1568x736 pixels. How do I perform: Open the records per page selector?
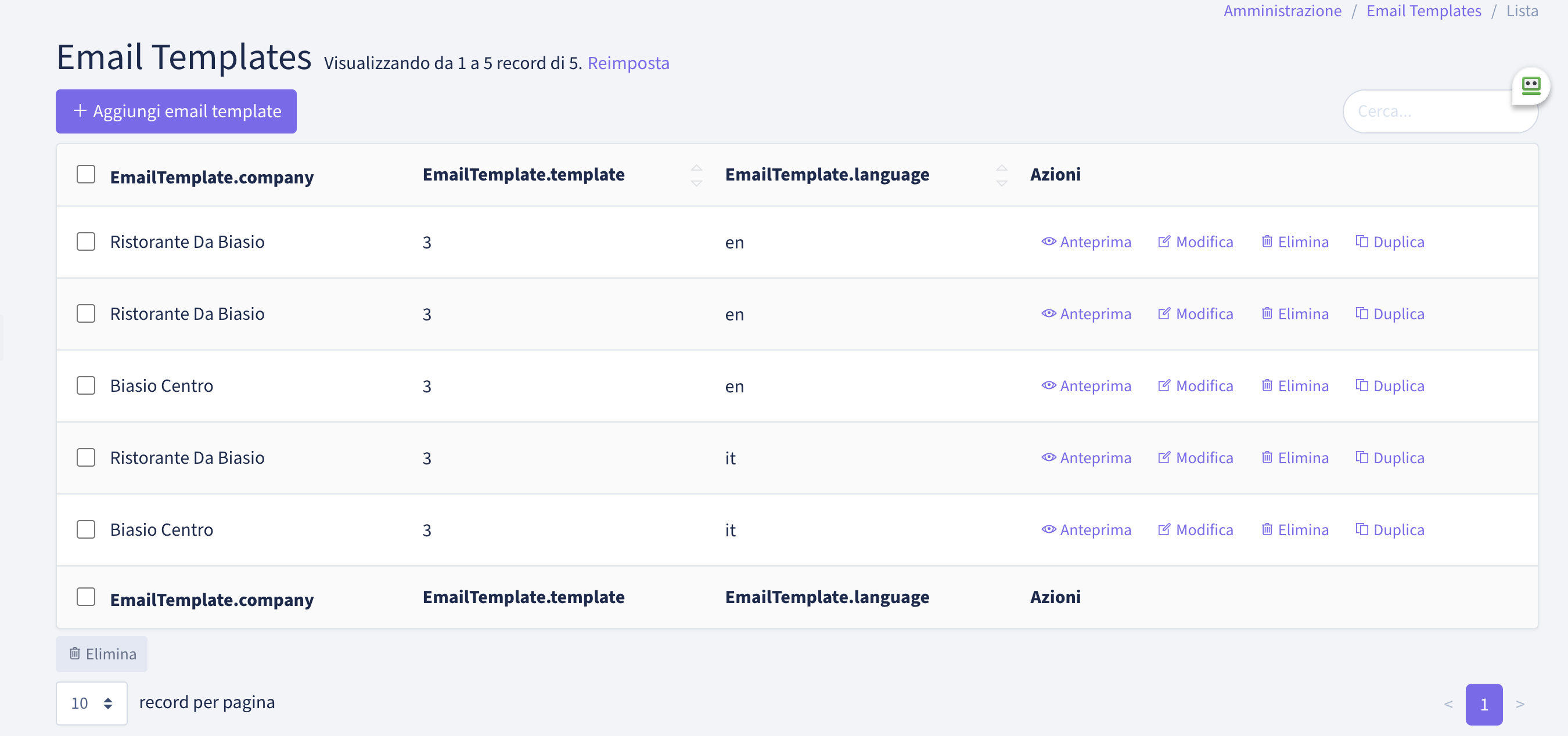(91, 703)
